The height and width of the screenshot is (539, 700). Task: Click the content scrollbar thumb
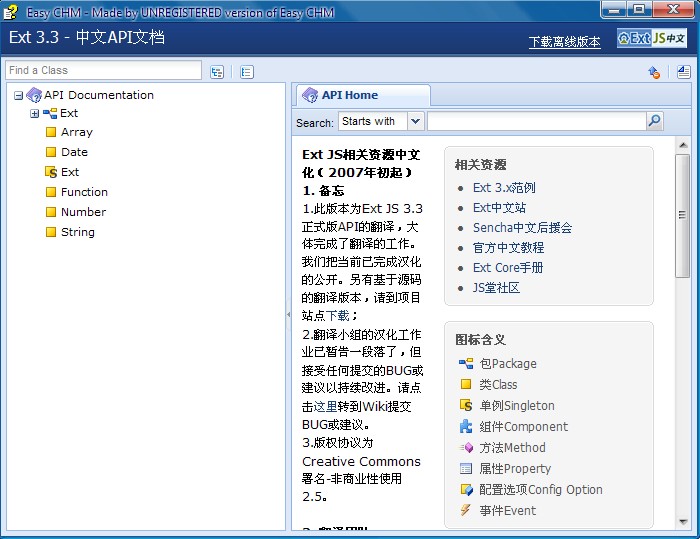682,216
